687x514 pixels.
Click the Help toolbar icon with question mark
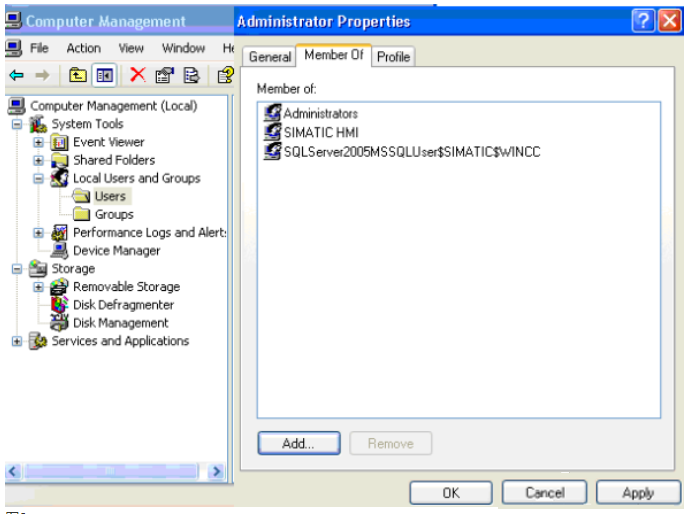pos(226,75)
